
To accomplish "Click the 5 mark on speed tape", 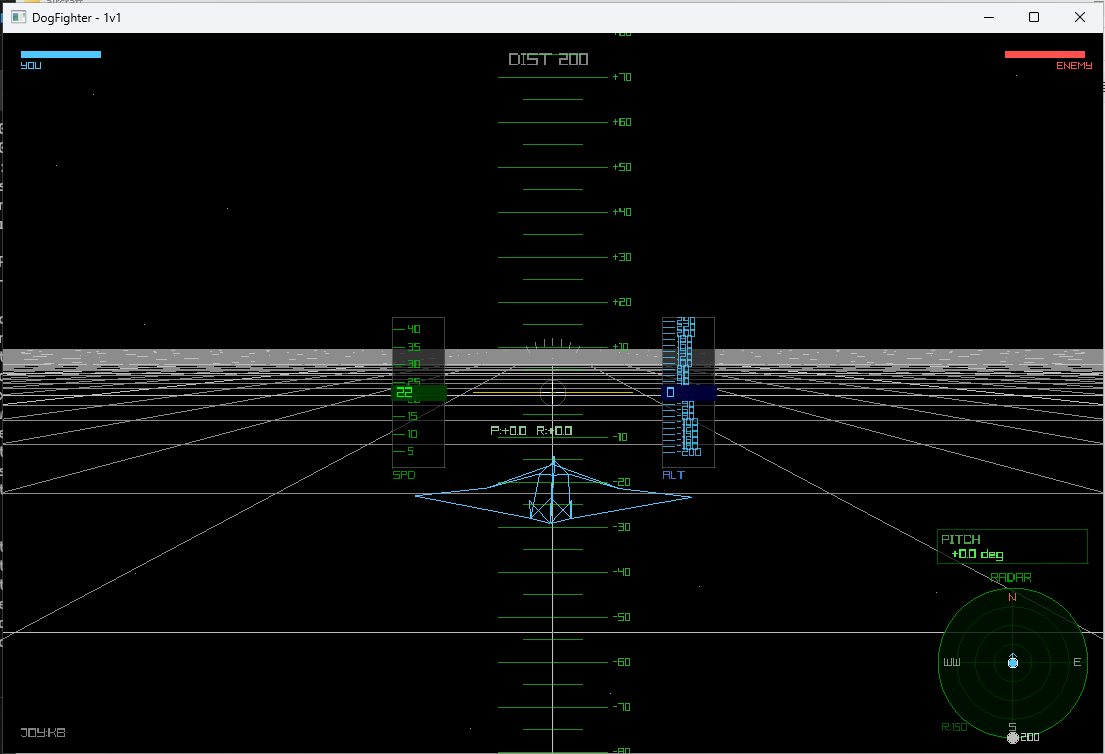I will click(410, 451).
